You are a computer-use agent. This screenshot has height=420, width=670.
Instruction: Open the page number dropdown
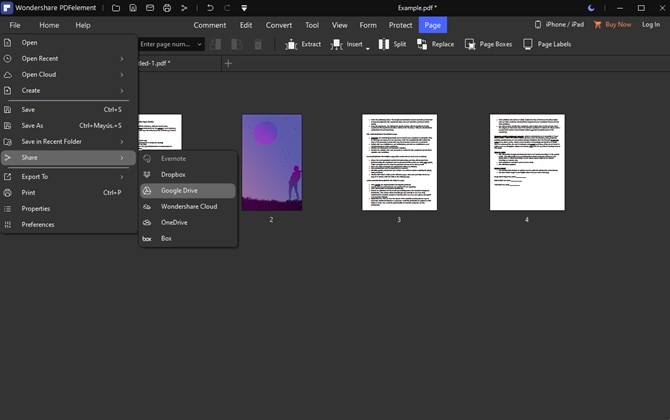click(199, 44)
